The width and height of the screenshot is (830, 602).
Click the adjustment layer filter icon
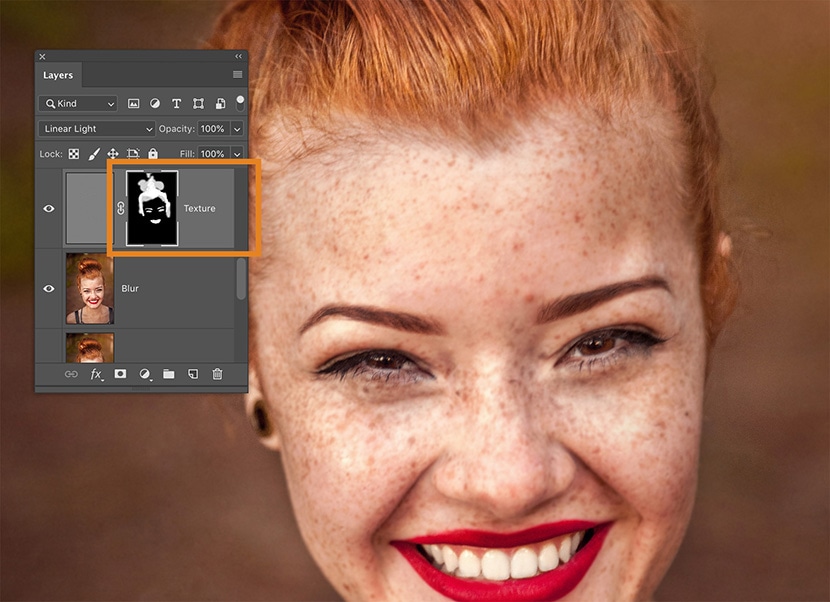pyautogui.click(x=155, y=104)
